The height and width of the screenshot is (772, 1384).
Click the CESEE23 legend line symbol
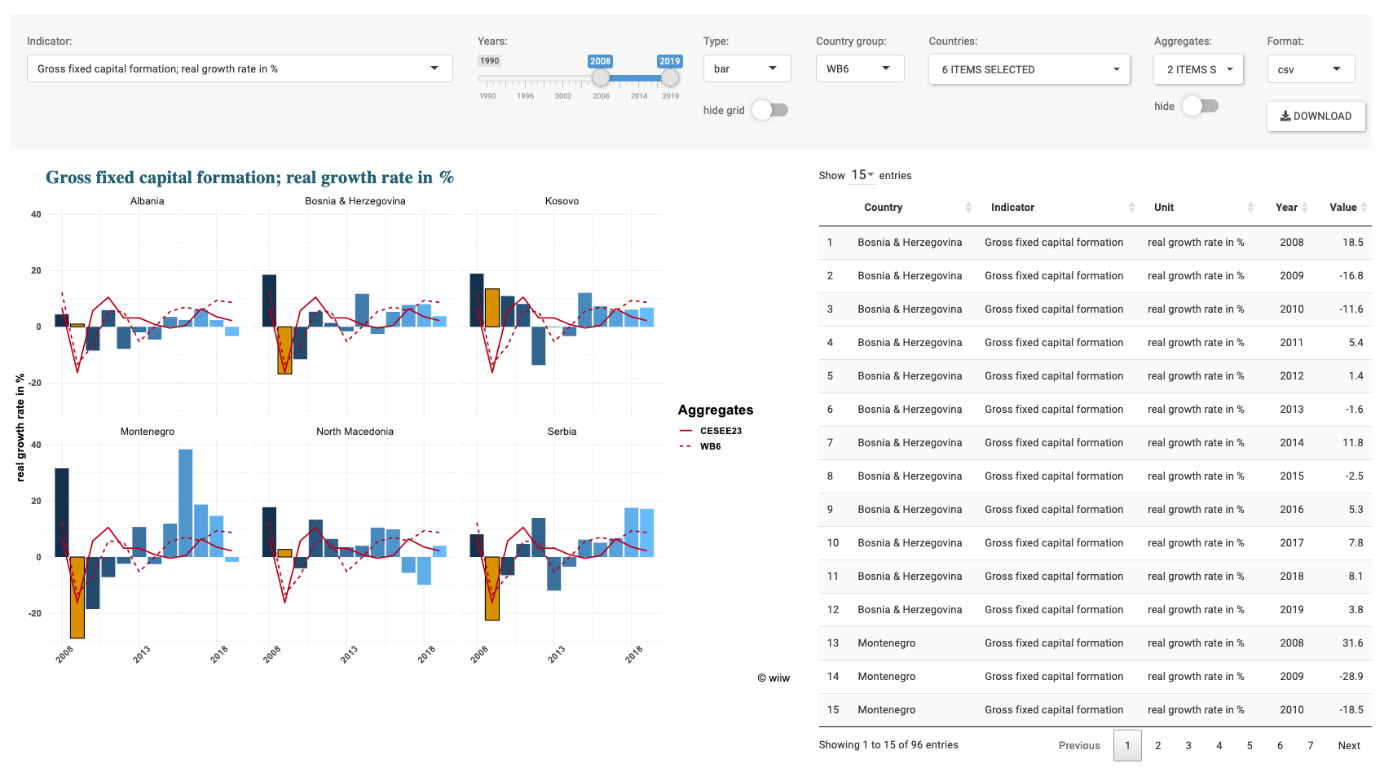point(686,431)
